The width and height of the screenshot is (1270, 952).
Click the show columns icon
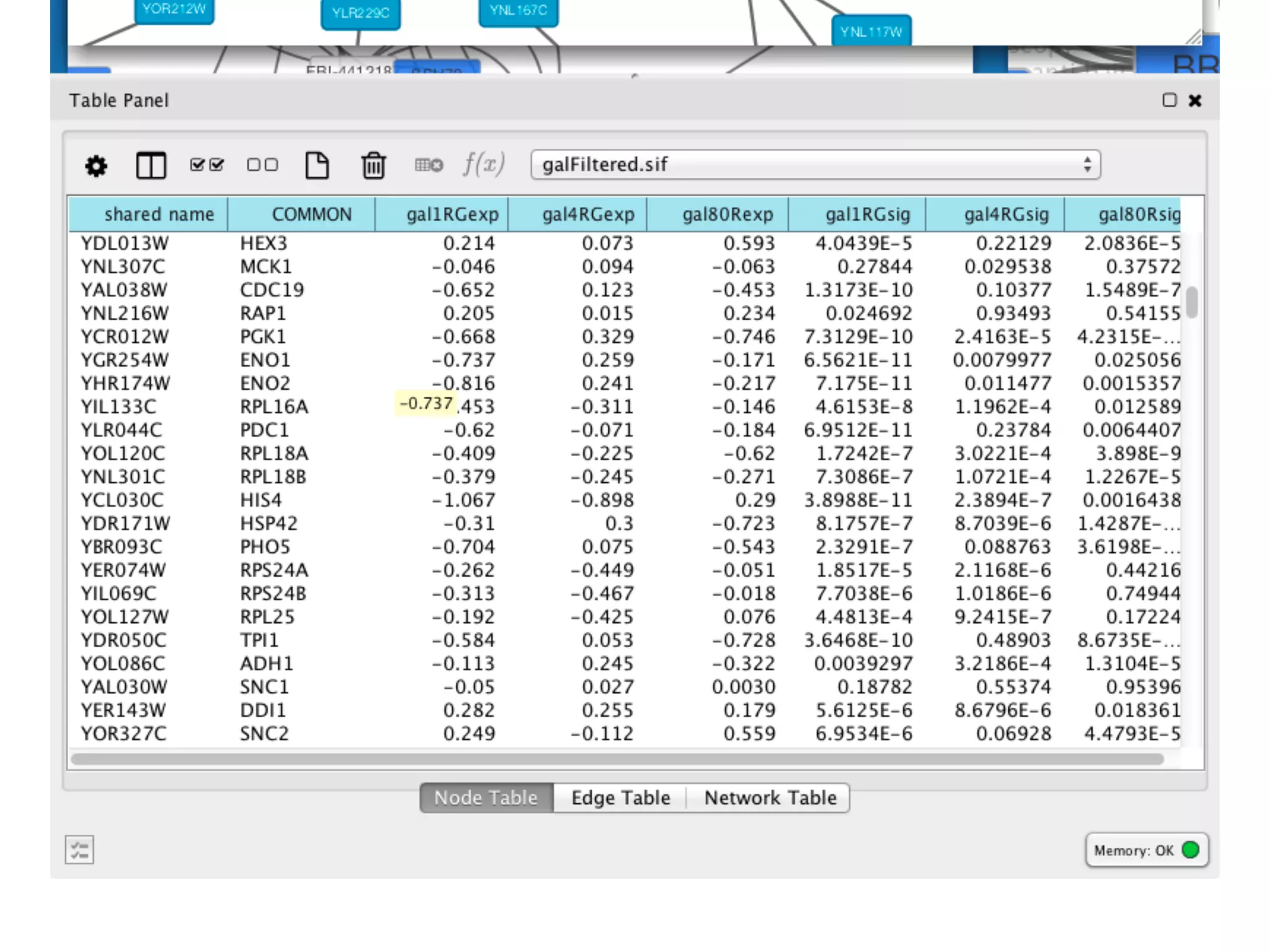151,165
